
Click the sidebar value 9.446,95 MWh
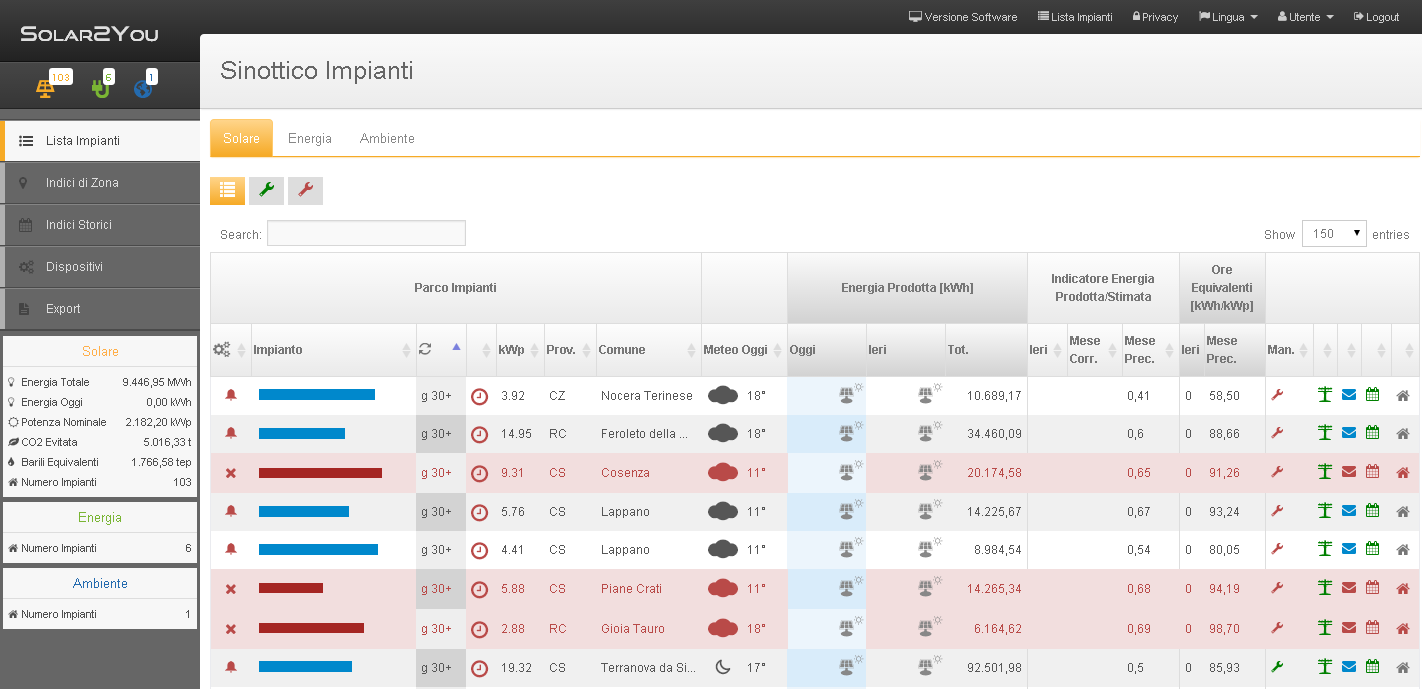[x=157, y=382]
